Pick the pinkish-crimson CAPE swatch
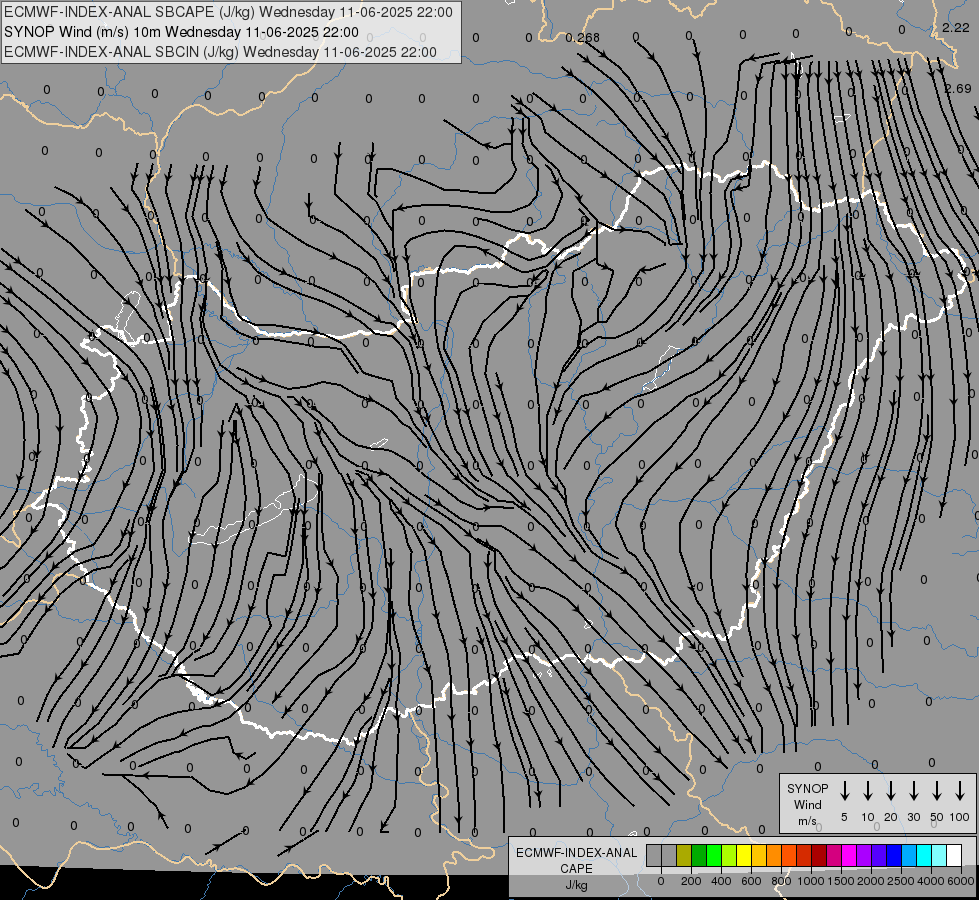The image size is (979, 900). (834, 855)
